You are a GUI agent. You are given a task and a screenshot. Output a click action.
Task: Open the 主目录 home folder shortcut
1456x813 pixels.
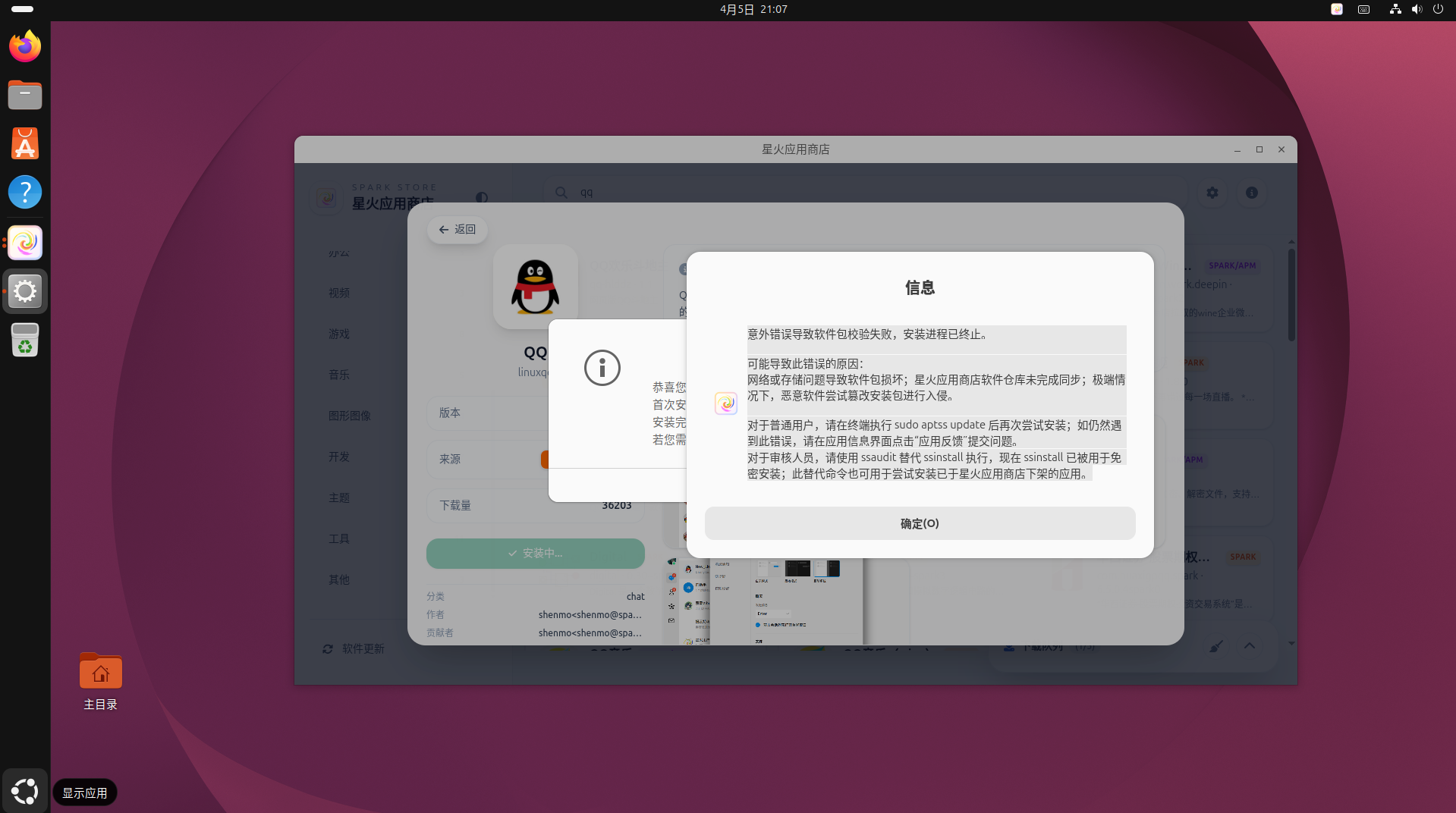(x=100, y=671)
